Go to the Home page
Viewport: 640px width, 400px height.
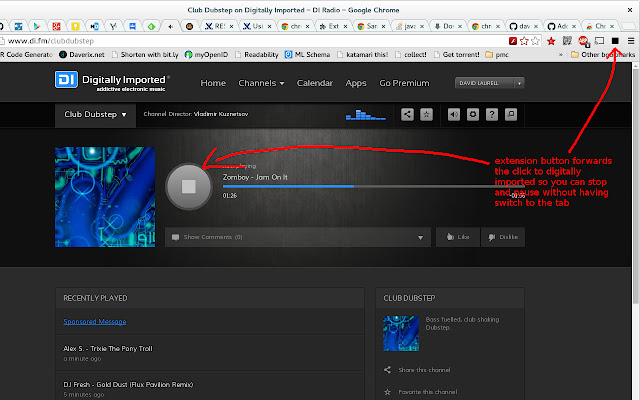click(213, 83)
